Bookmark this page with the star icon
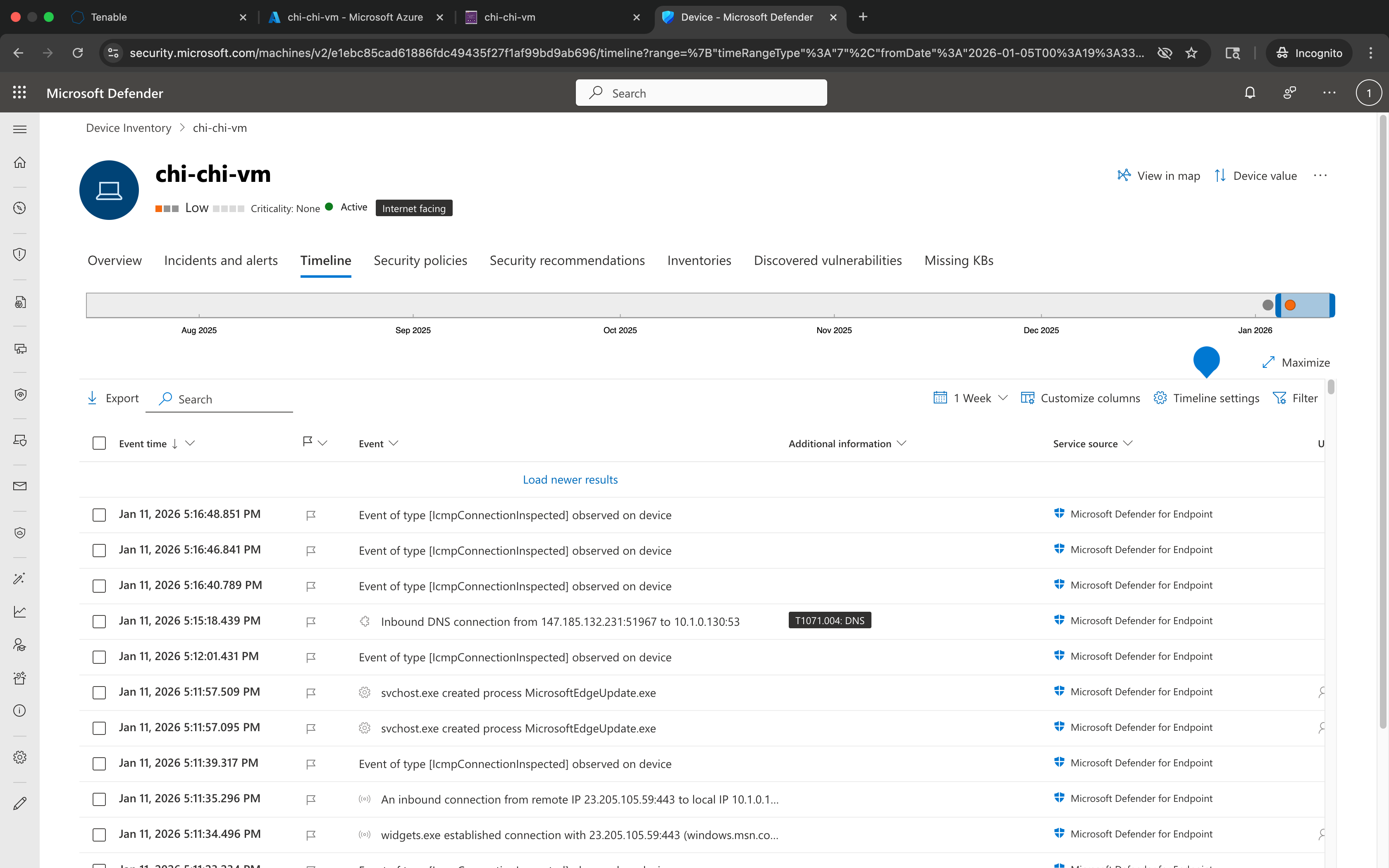The height and width of the screenshot is (868, 1389). point(1191,53)
